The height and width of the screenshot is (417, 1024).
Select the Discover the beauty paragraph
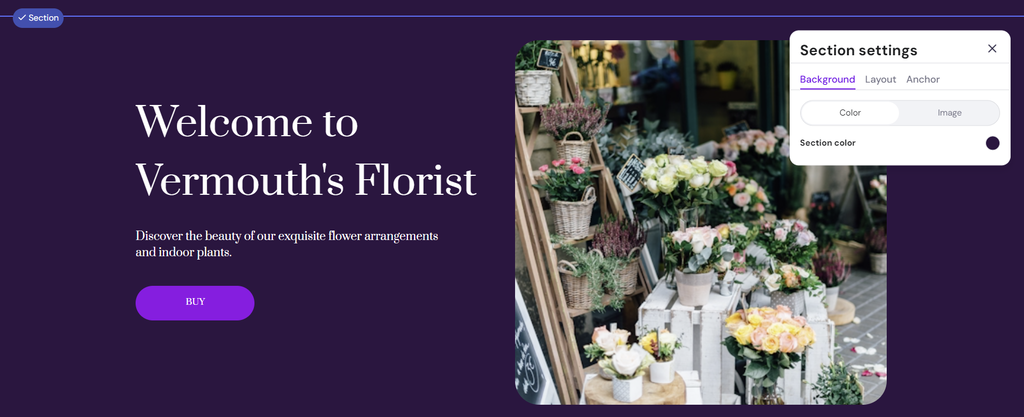[x=287, y=244]
